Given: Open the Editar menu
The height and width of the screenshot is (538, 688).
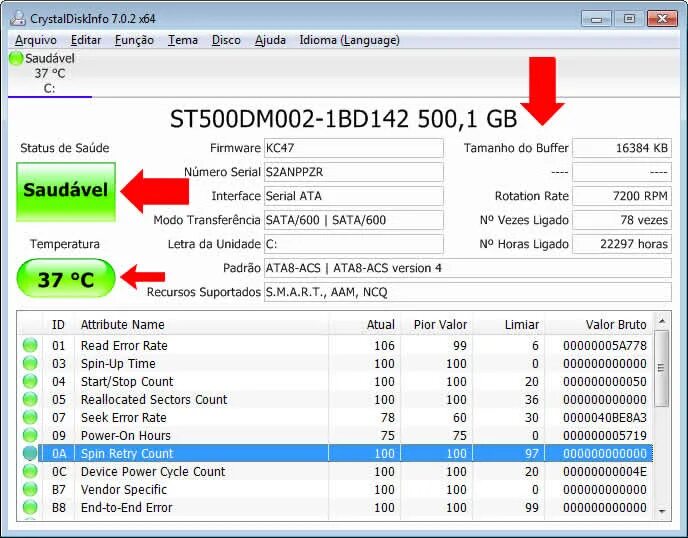Looking at the screenshot, I should point(86,40).
